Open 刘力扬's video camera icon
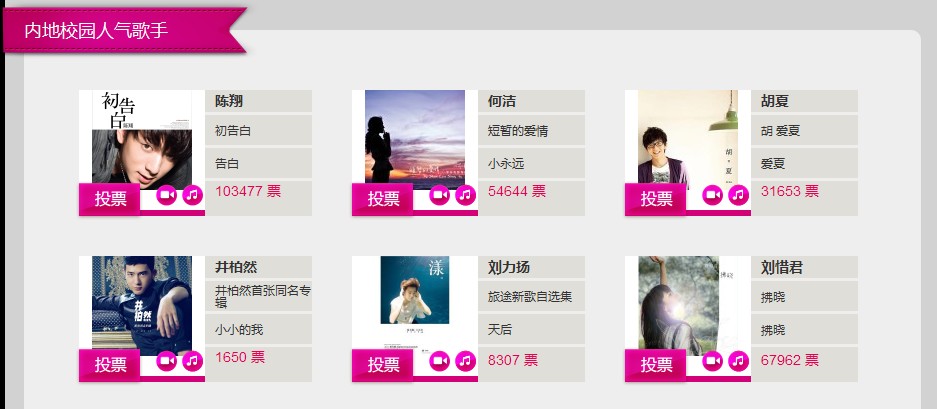The width and height of the screenshot is (937, 409). pyautogui.click(x=439, y=361)
